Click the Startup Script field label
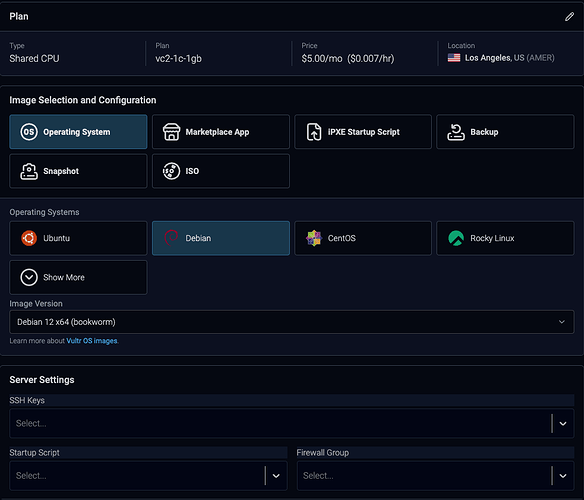Image resolution: width=584 pixels, height=500 pixels. [34, 453]
